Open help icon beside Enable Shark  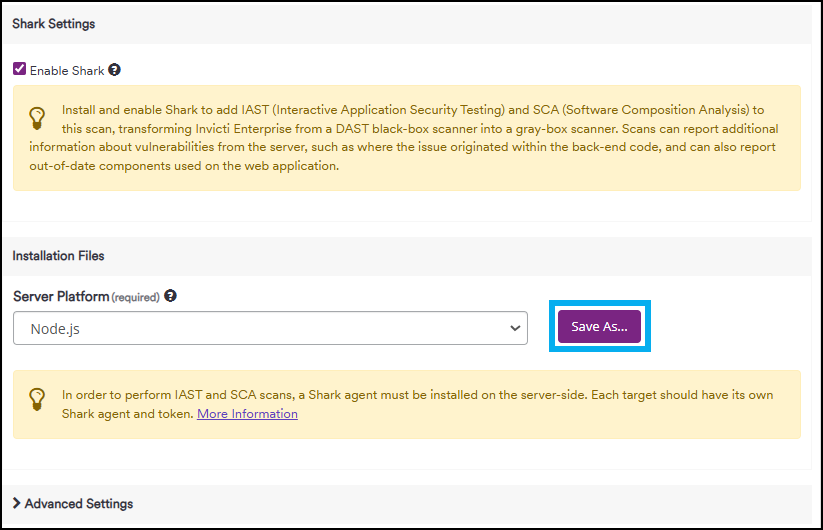(115, 70)
